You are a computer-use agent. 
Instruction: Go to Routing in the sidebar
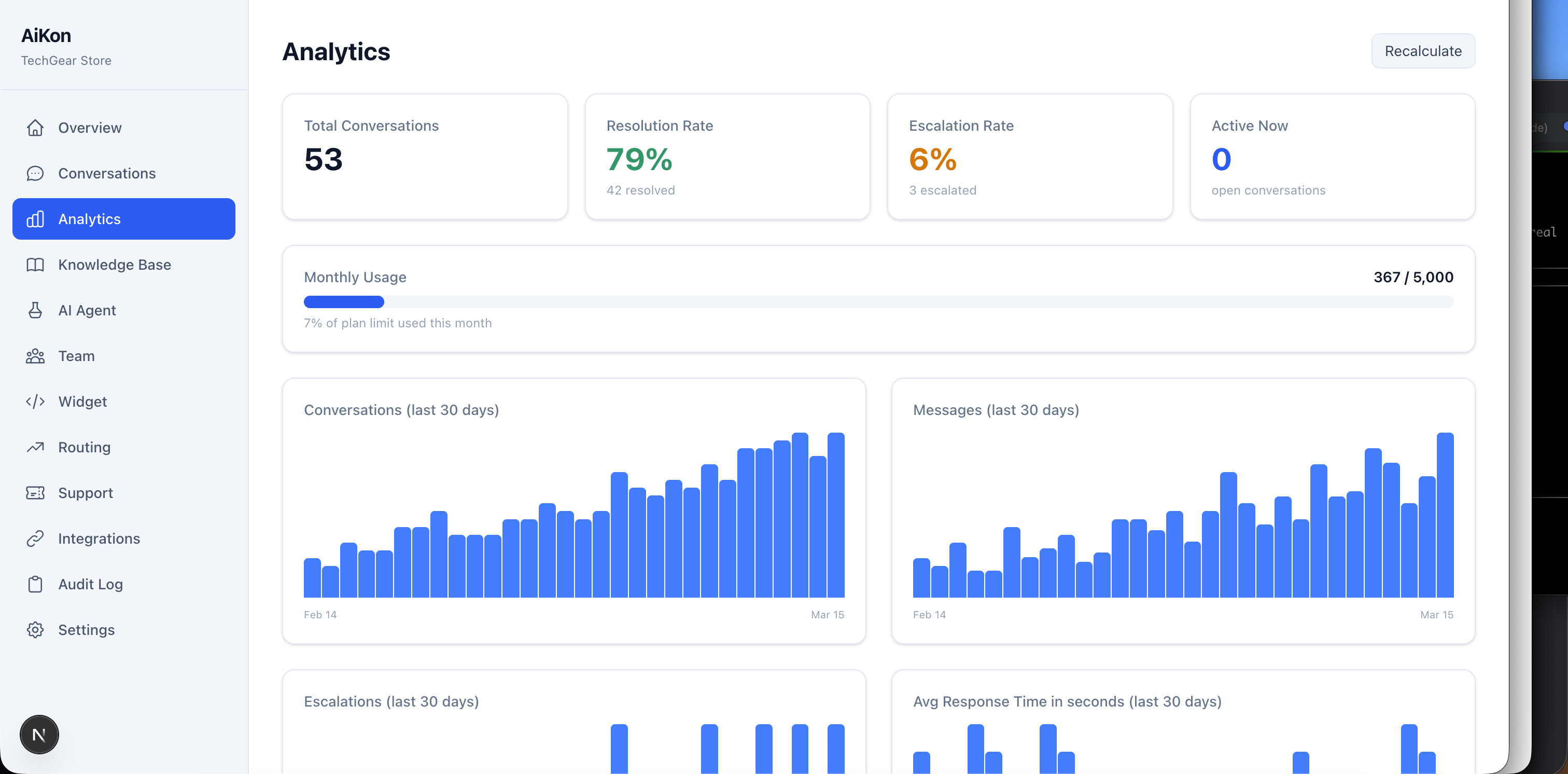[123, 447]
